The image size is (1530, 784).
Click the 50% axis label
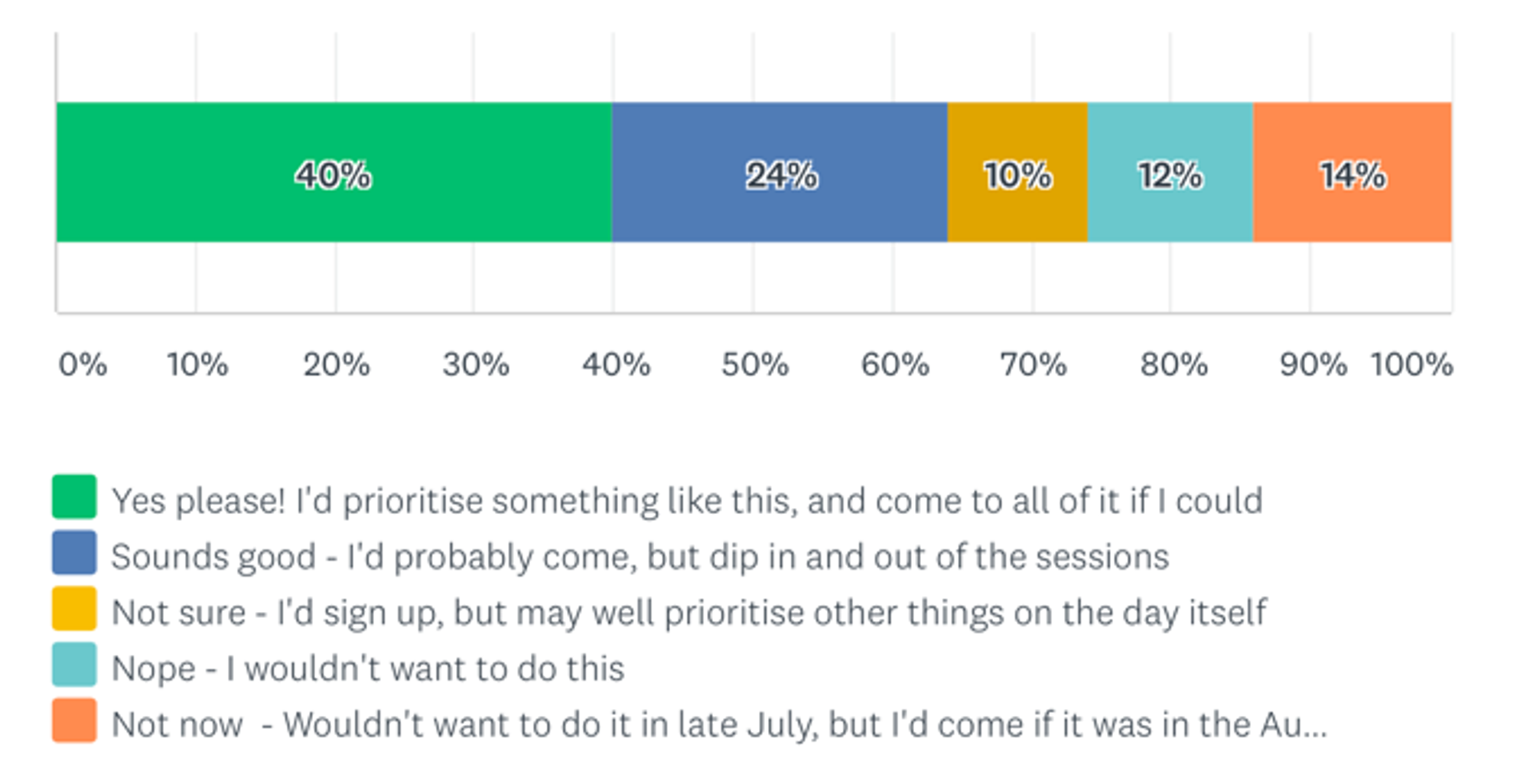coord(754,365)
